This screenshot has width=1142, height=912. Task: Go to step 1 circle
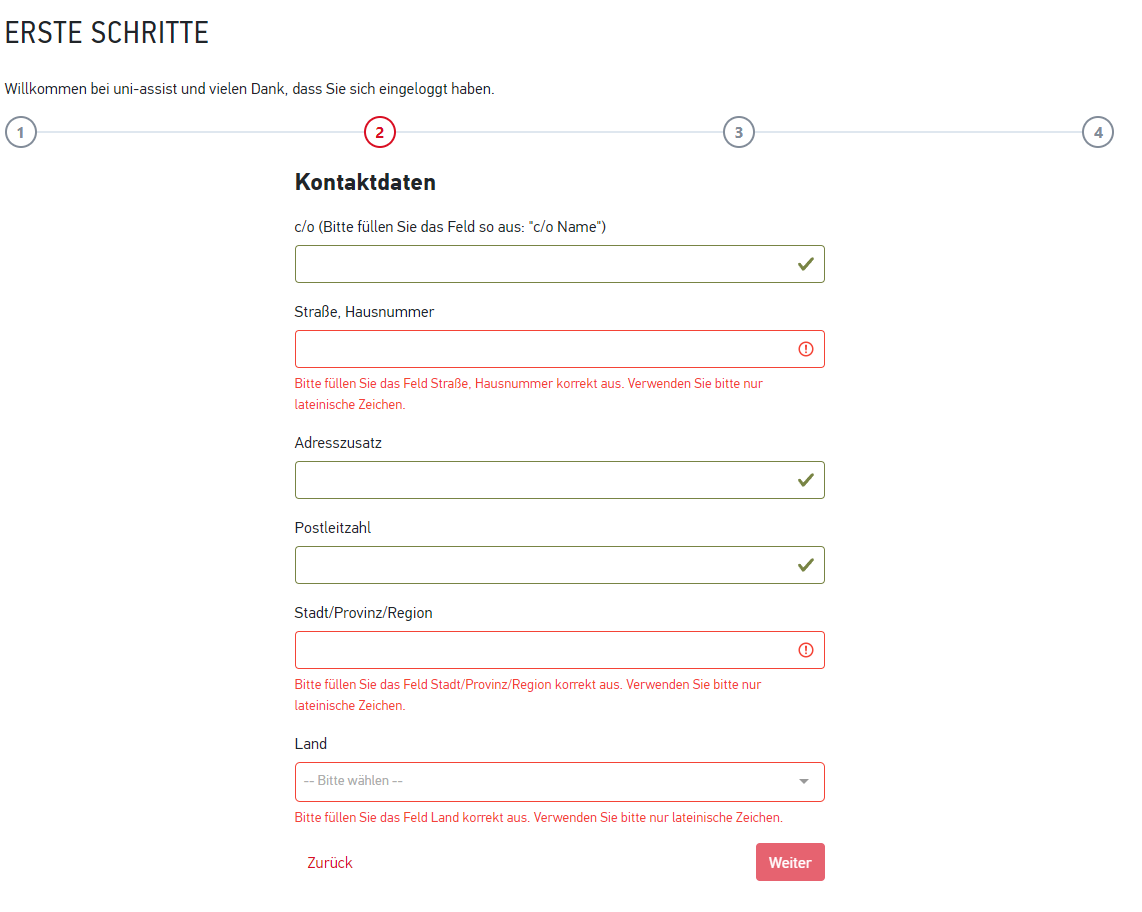21,132
